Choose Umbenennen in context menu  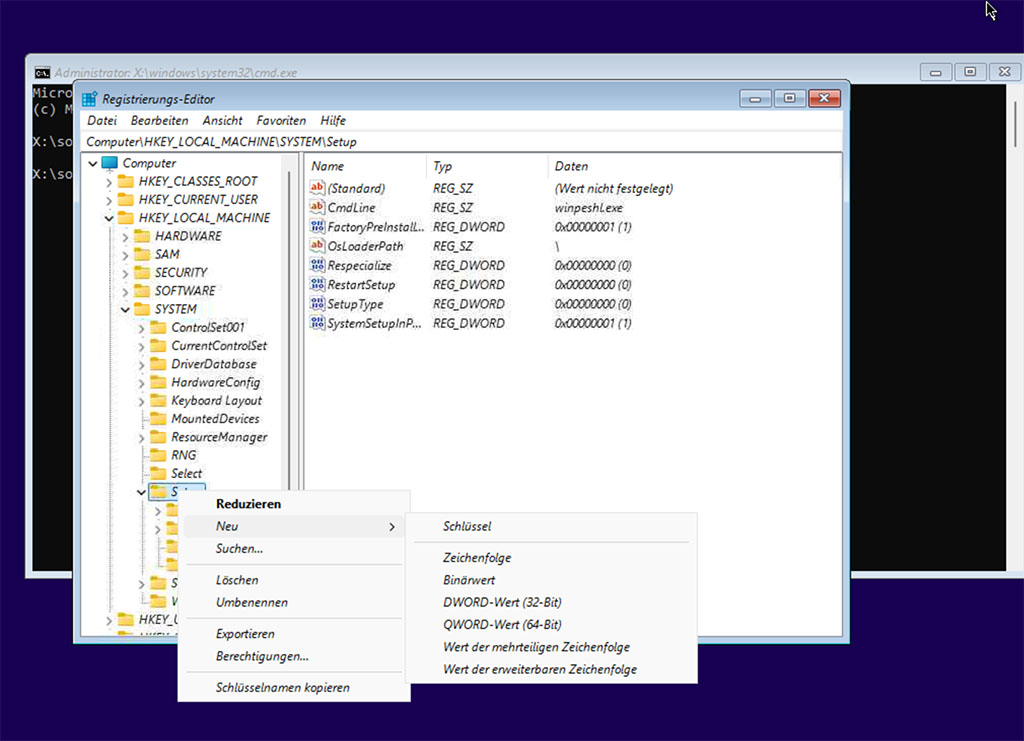click(x=294, y=602)
